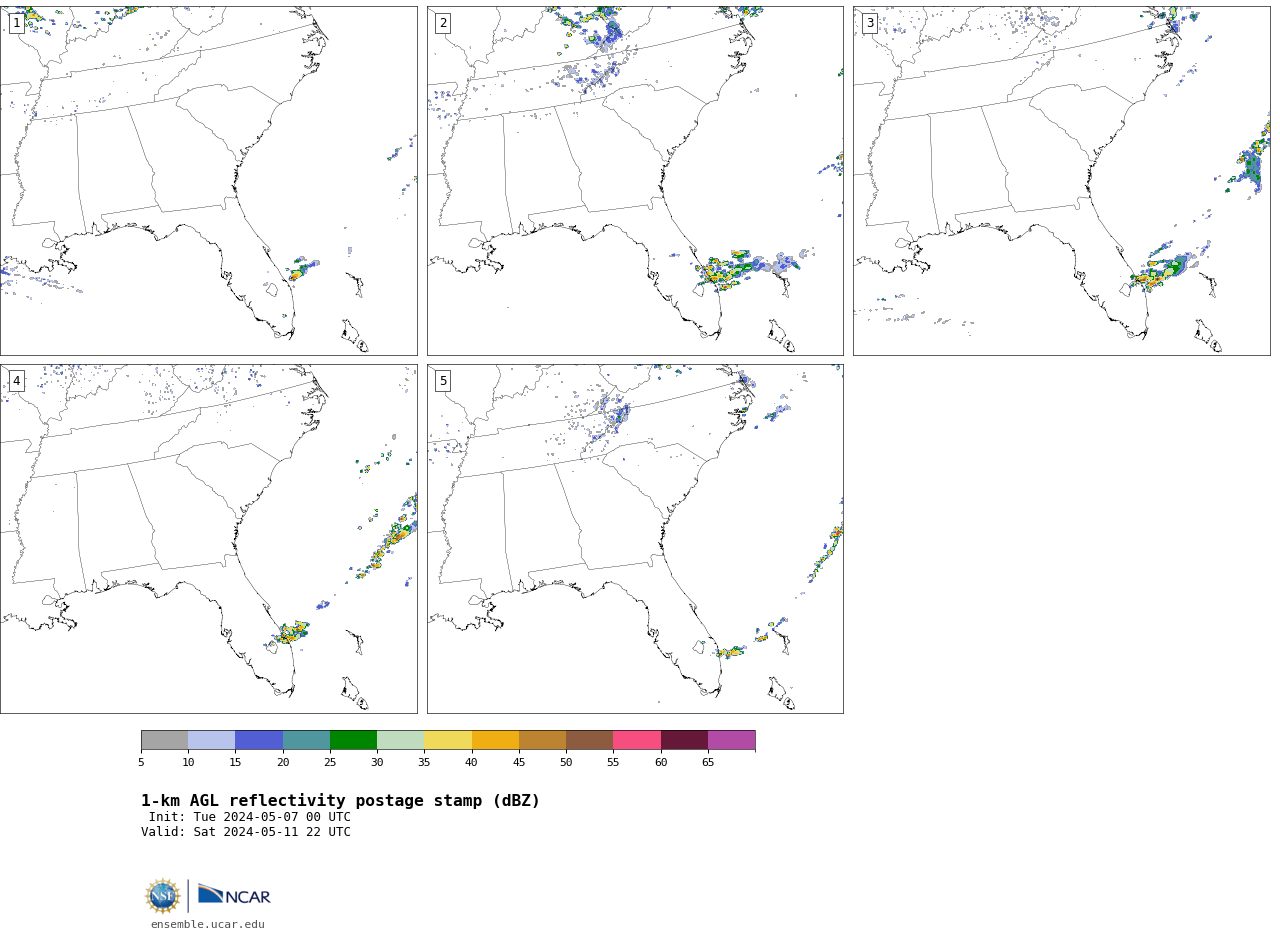Click the panel number label 2
The height and width of the screenshot is (936, 1280).
443,23
